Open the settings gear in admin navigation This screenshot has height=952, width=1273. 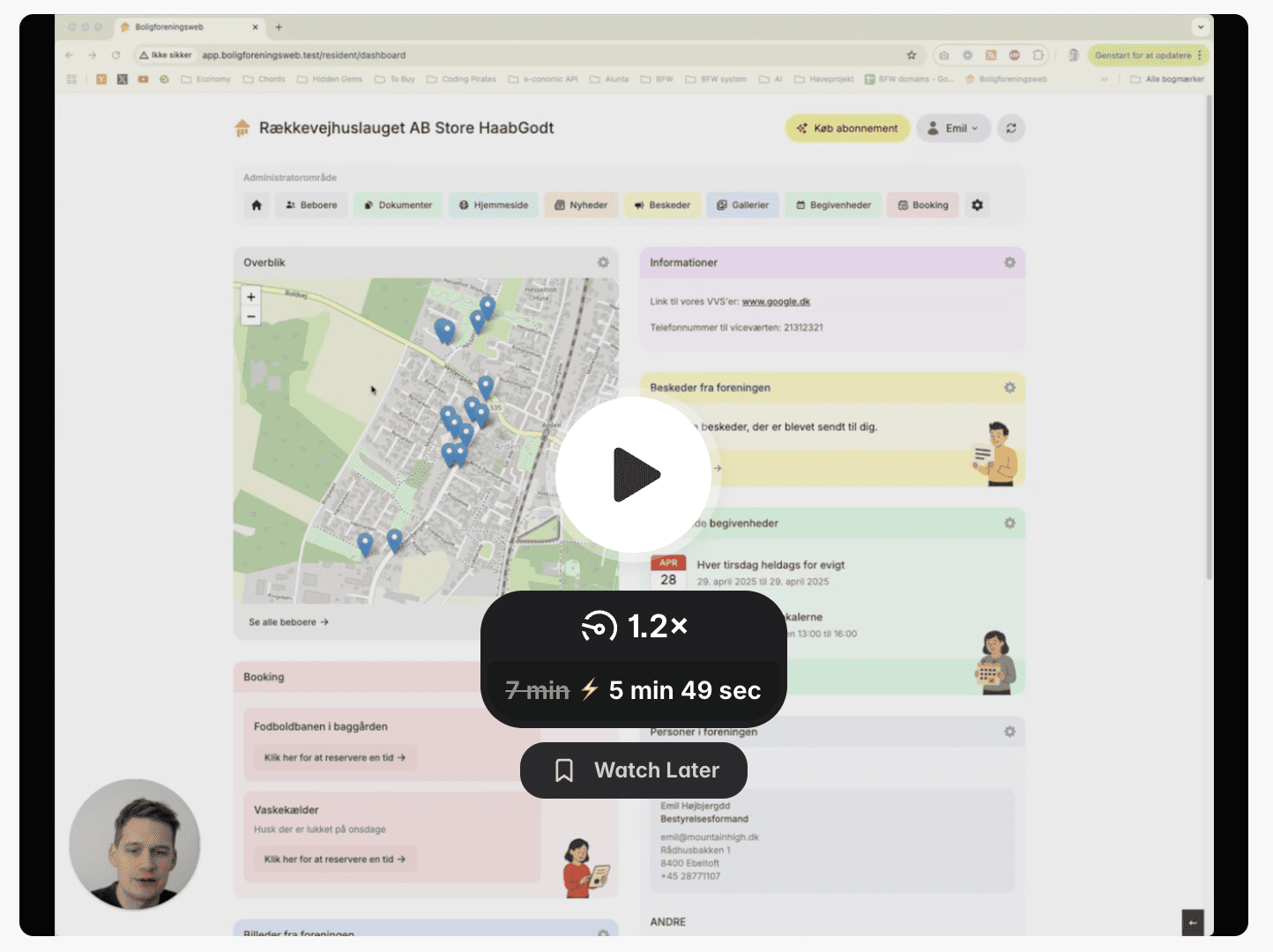coord(977,205)
